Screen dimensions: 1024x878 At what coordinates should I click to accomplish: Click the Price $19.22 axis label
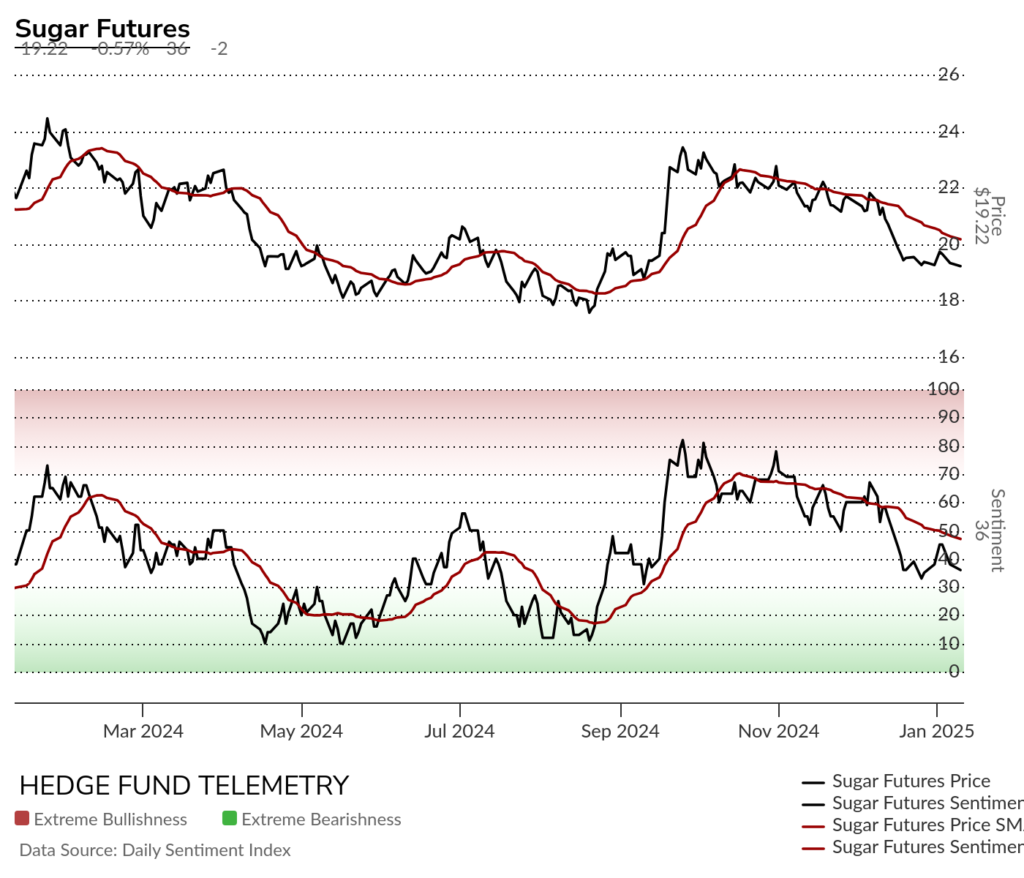click(989, 216)
